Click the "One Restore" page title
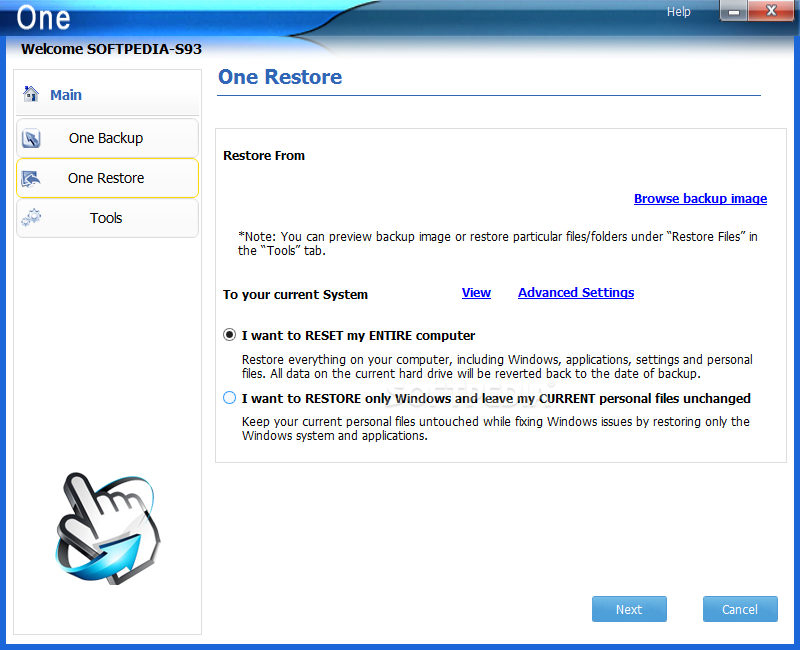Viewport: 800px width, 650px height. click(x=280, y=77)
